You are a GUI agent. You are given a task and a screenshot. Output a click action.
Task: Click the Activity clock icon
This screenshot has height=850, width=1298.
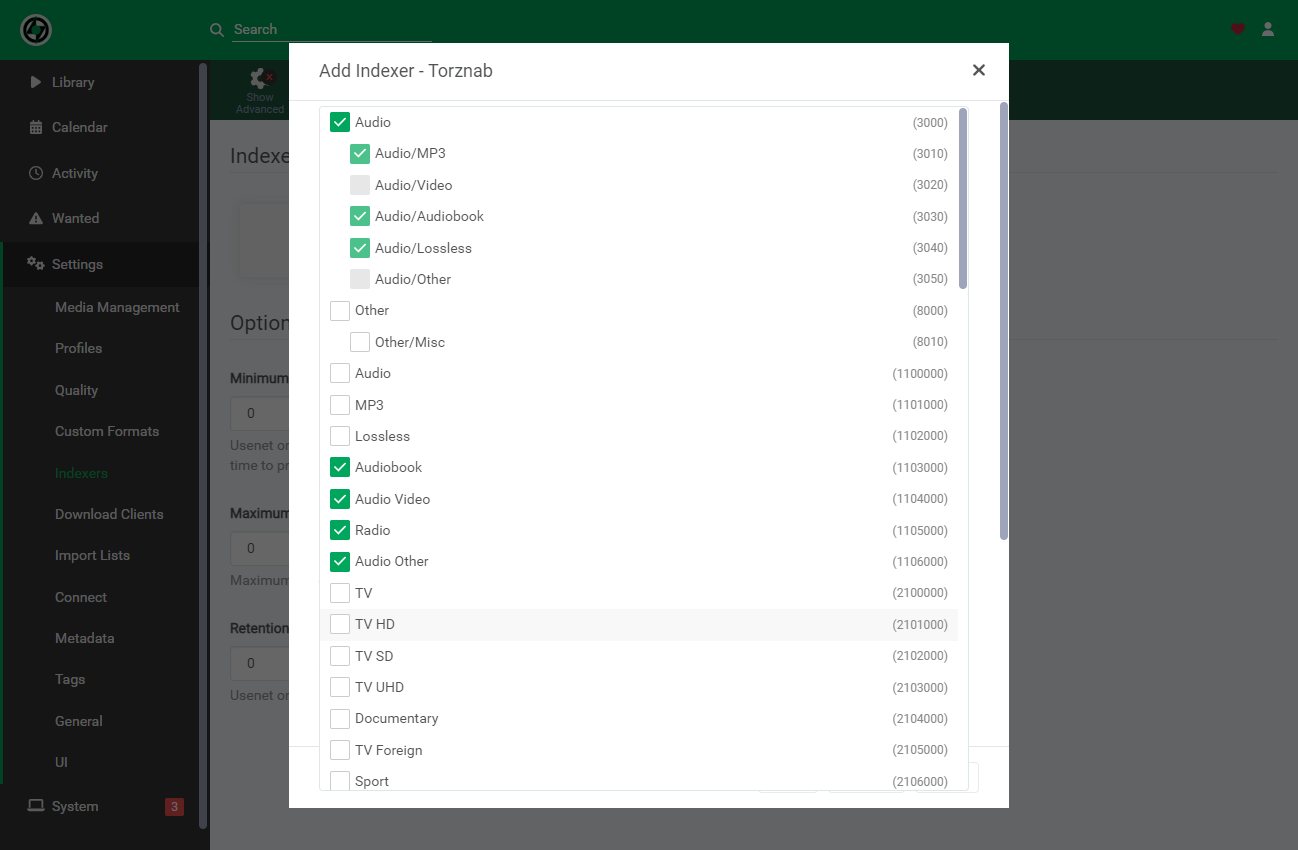click(x=36, y=173)
